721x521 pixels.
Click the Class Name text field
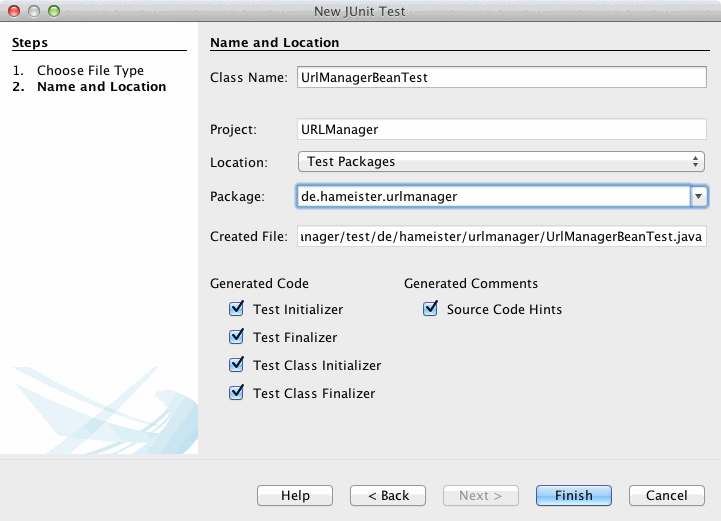(501, 78)
